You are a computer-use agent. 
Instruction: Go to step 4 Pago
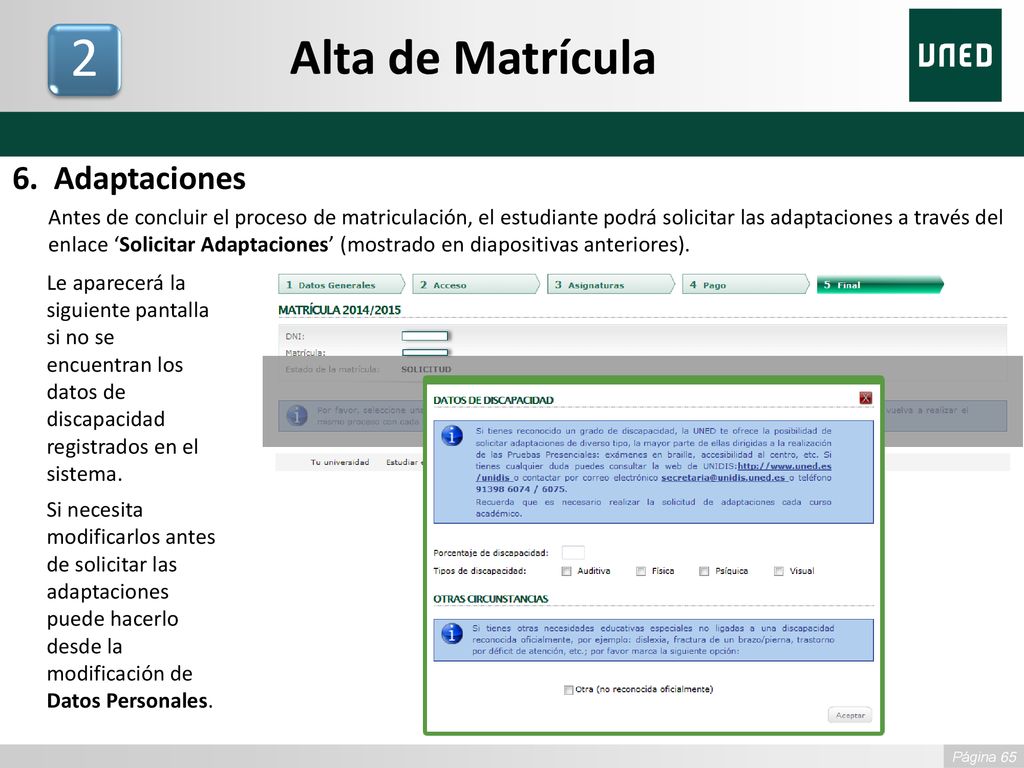746,285
